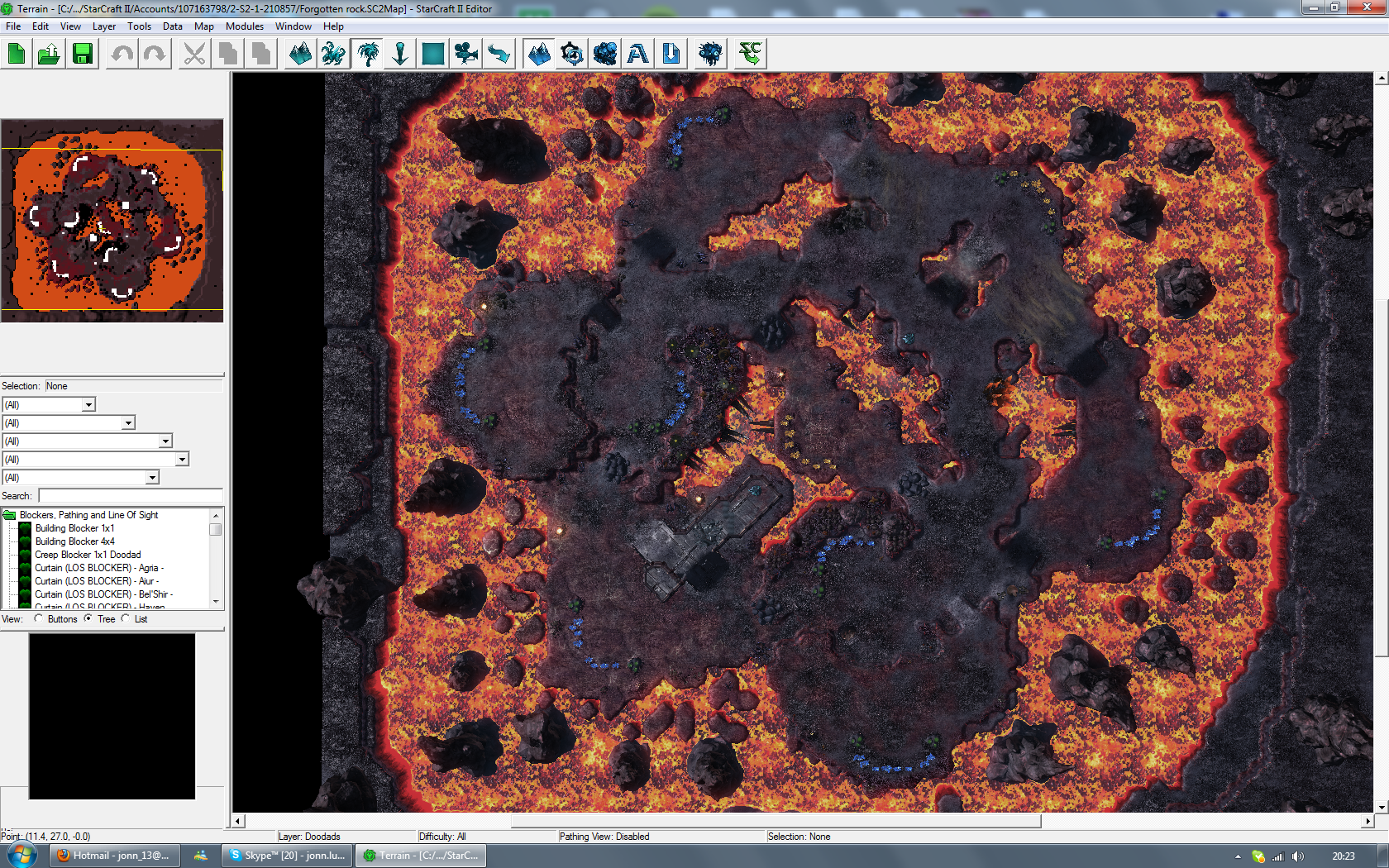The image size is (1389, 868).
Task: Click the map viewport vertical scrollbar thumb
Action: pos(1382,476)
